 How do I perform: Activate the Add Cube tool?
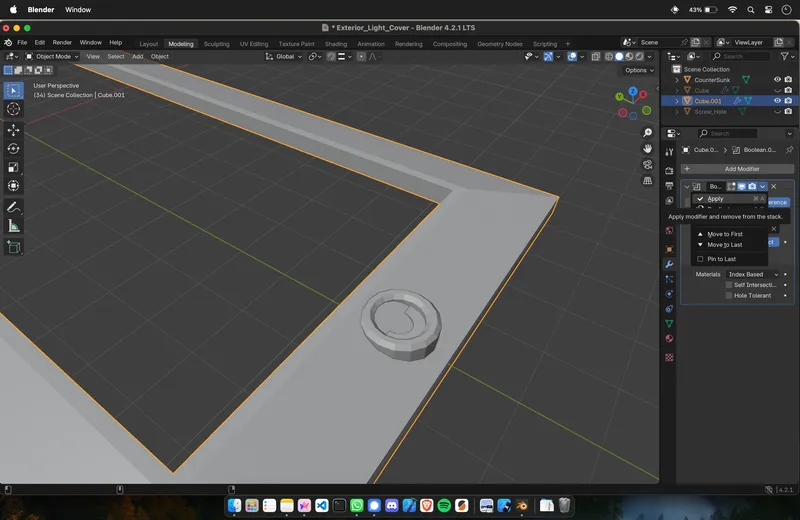[x=14, y=247]
